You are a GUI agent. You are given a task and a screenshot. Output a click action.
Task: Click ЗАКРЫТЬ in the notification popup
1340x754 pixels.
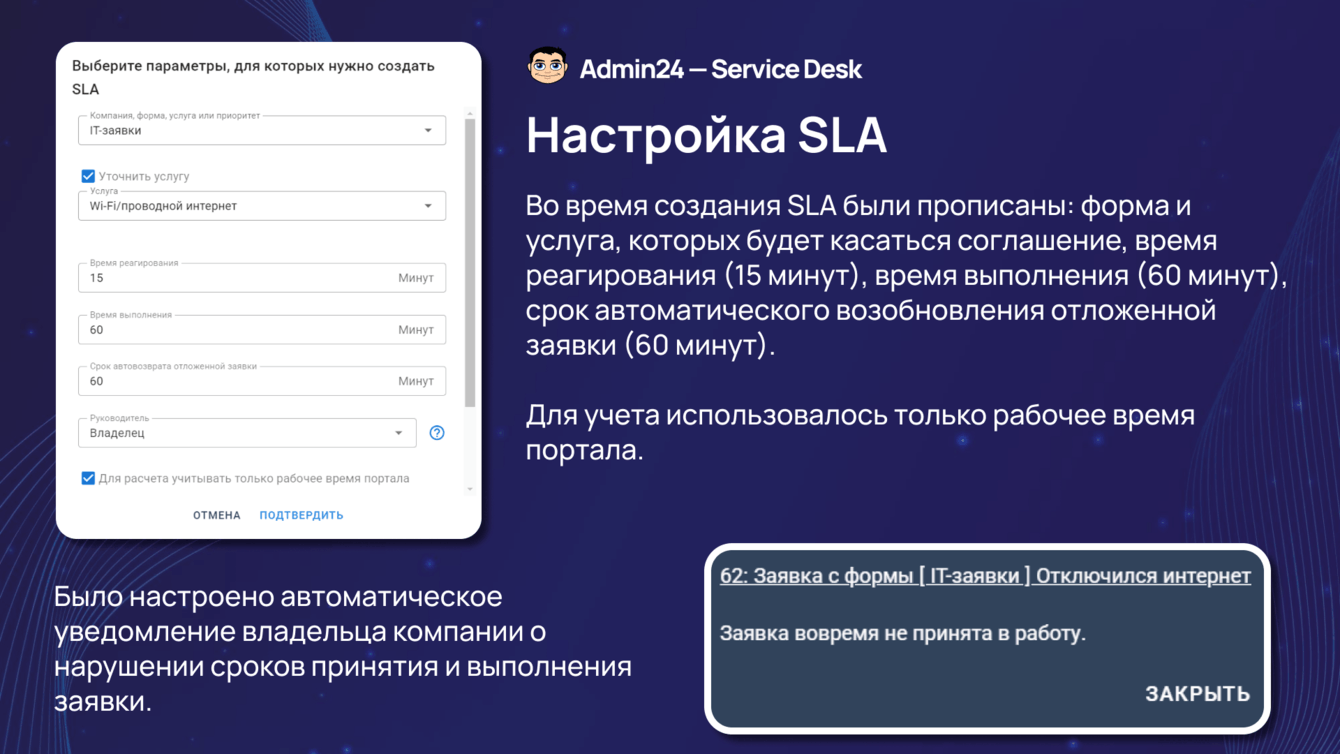point(1197,694)
